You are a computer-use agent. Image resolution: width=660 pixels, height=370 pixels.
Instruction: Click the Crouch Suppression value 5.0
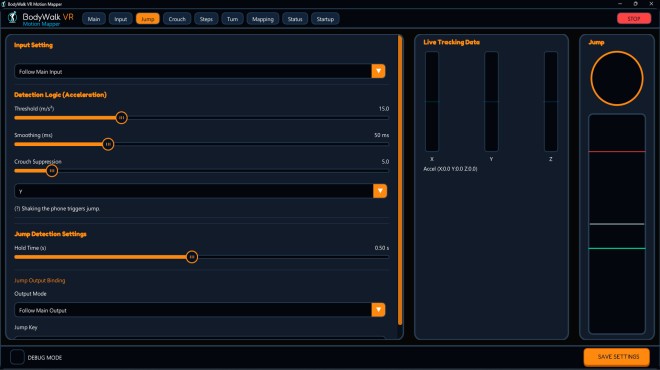coord(385,162)
